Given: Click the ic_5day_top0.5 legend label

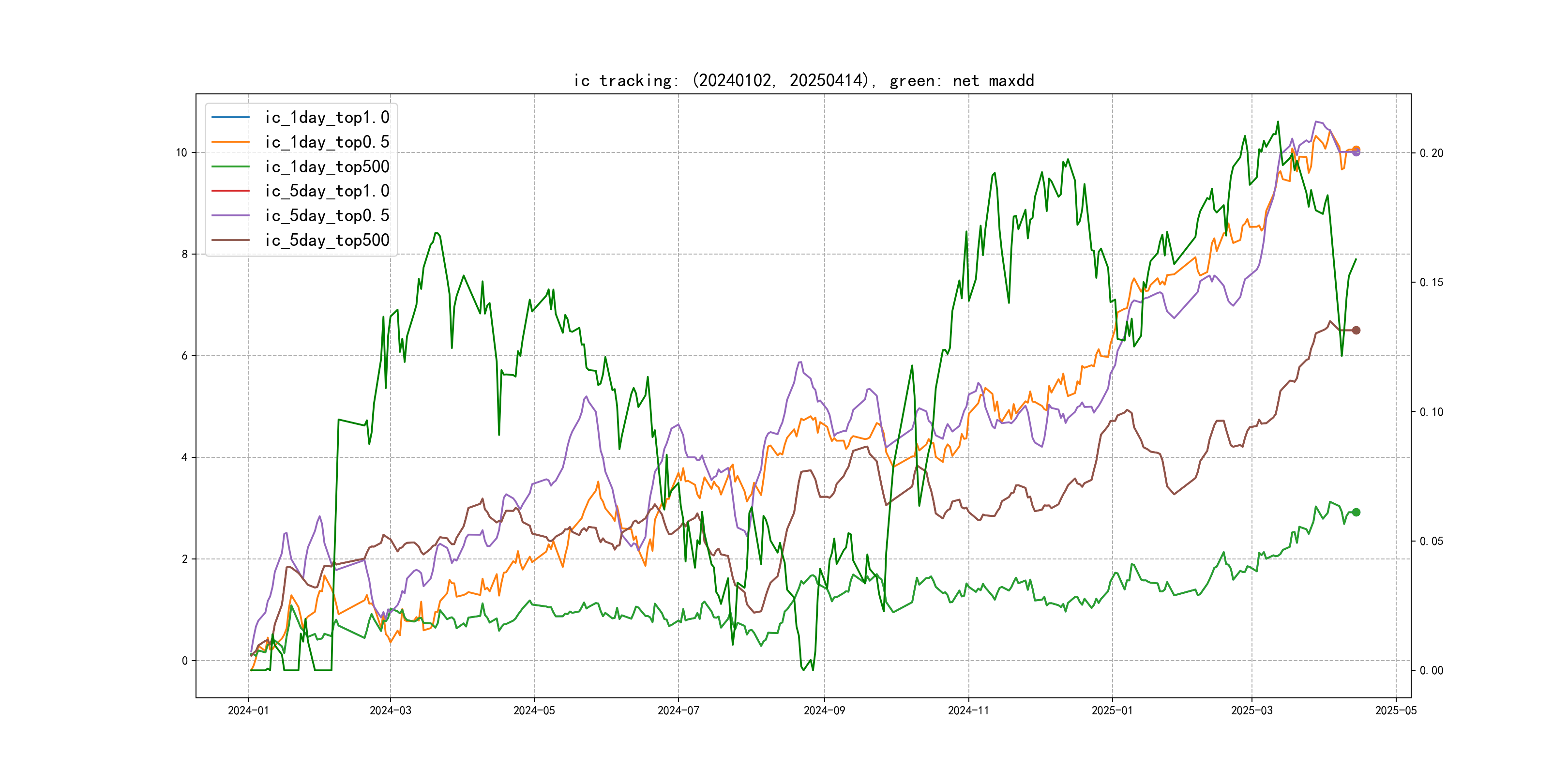Looking at the screenshot, I should coord(327,215).
